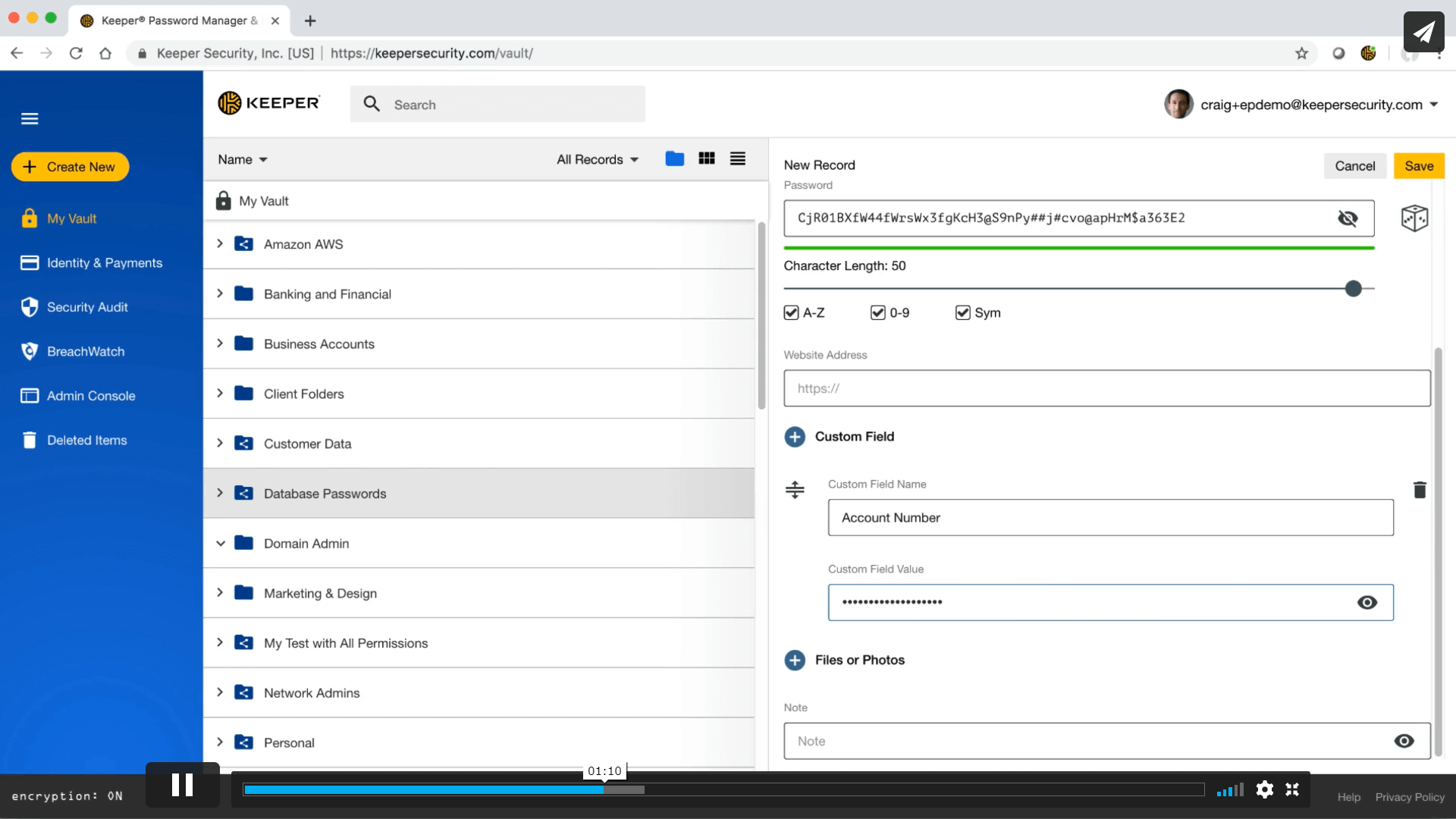Uncheck the A-Z checkbox

coord(791,313)
